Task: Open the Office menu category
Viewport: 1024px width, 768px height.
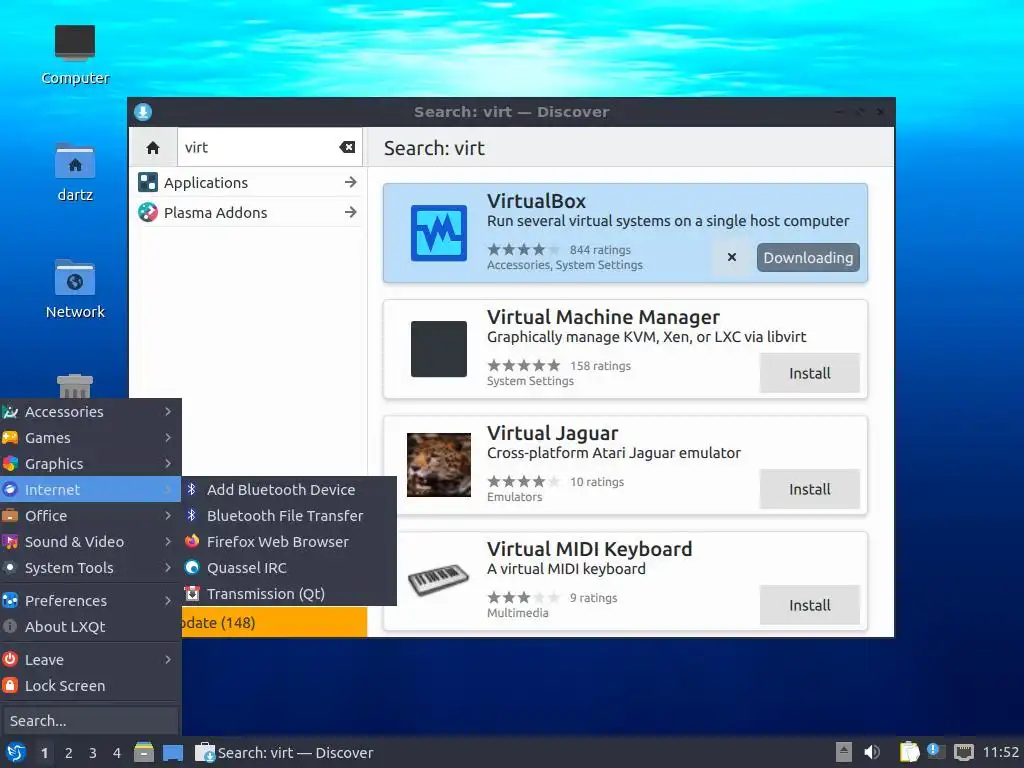Action: (x=90, y=515)
